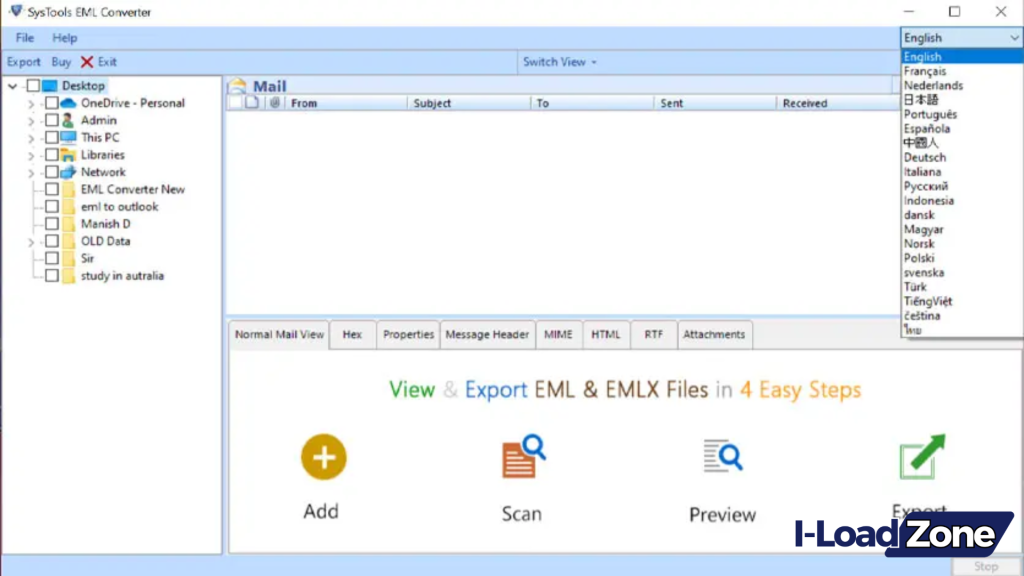Expand the Libraries node
Viewport: 1024px width, 576px height.
point(31,155)
